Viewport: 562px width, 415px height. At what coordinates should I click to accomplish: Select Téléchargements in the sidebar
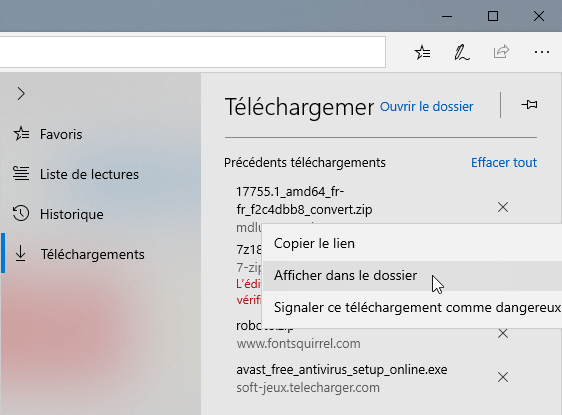click(92, 254)
